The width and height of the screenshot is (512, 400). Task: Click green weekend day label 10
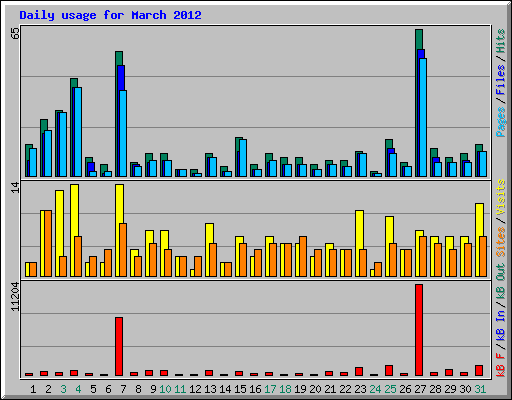[165, 389]
